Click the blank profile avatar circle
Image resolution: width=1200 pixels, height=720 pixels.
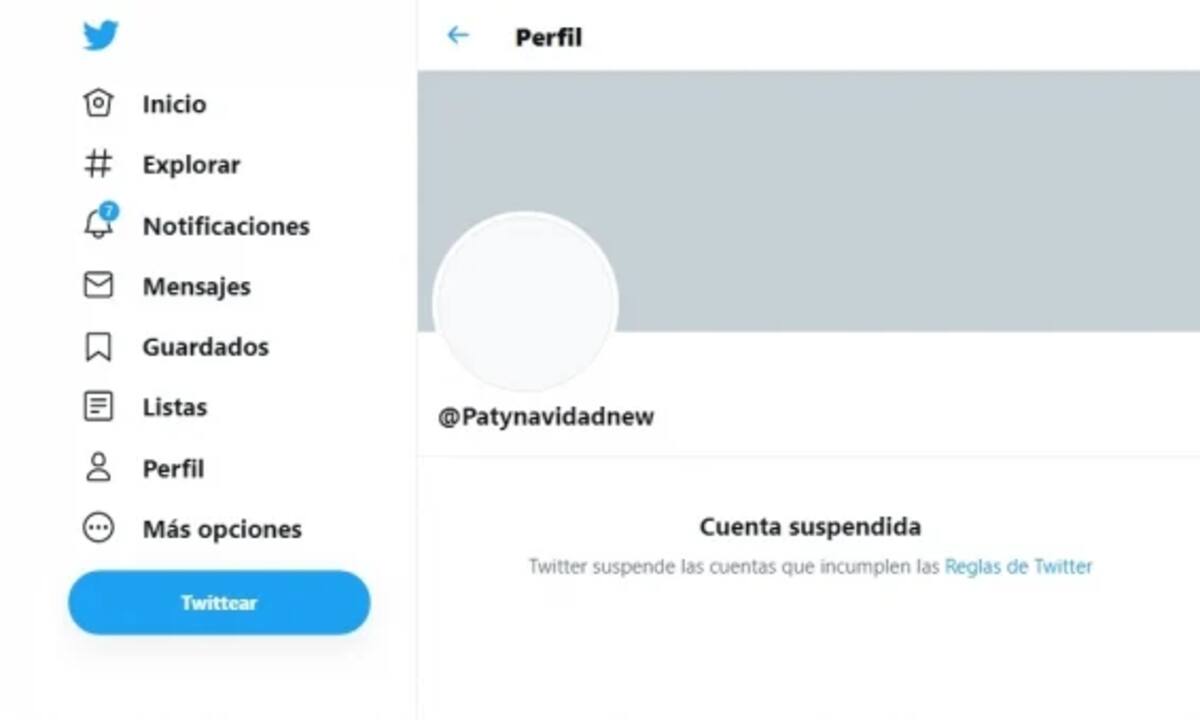pos(525,302)
